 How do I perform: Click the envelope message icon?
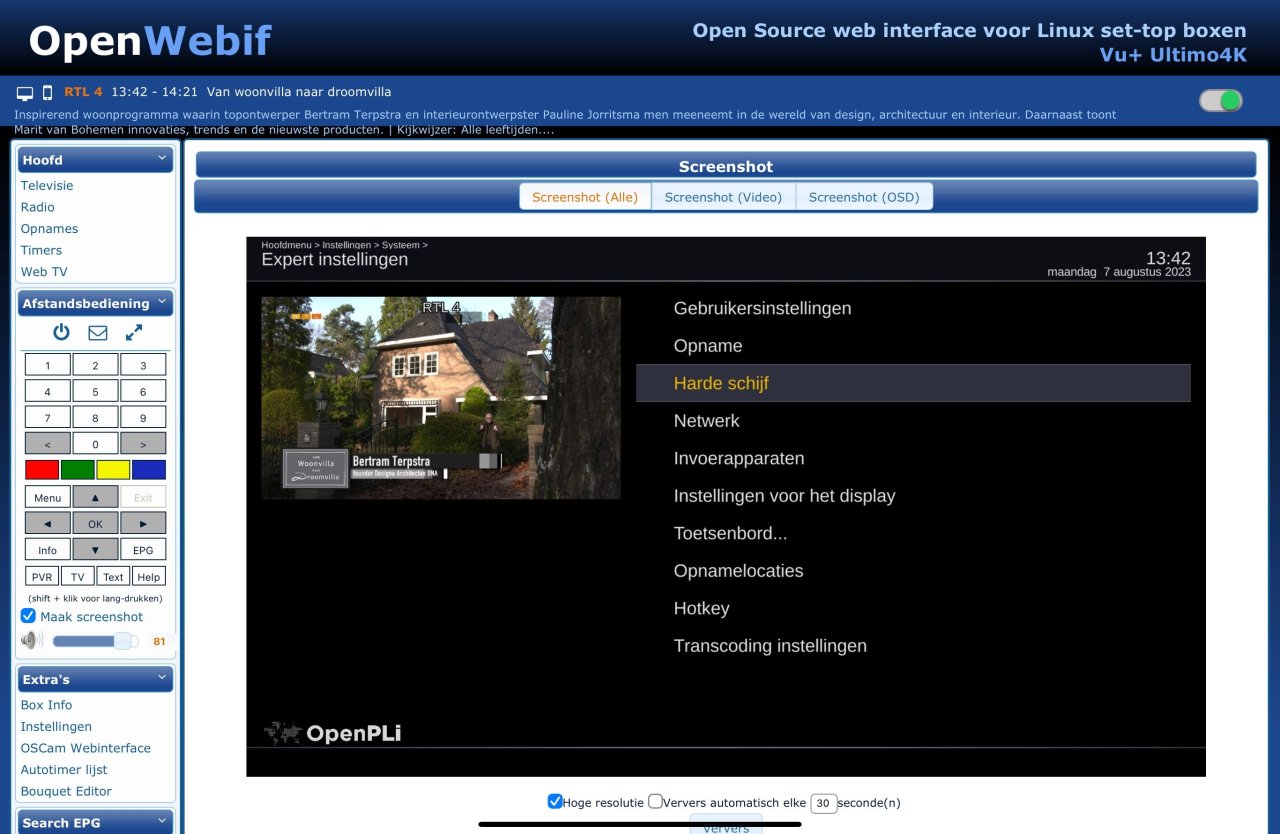tap(97, 333)
